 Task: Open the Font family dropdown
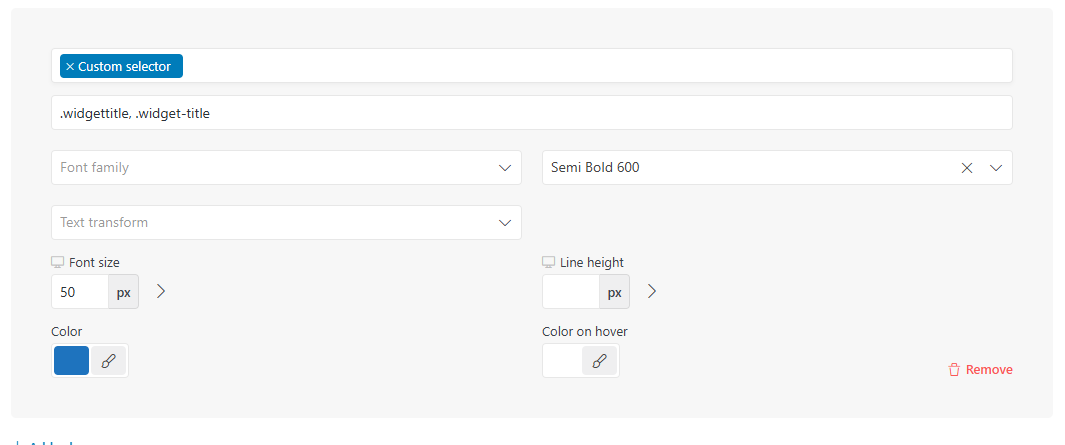coord(287,167)
